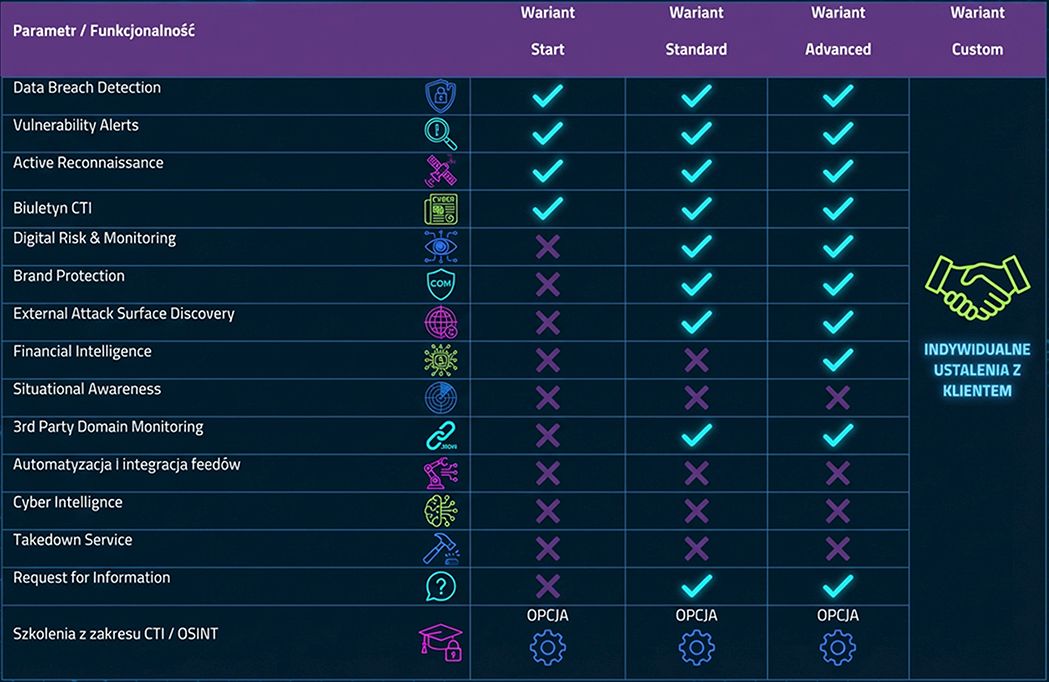Click the Data Breach Detection shield icon

pyautogui.click(x=440, y=96)
